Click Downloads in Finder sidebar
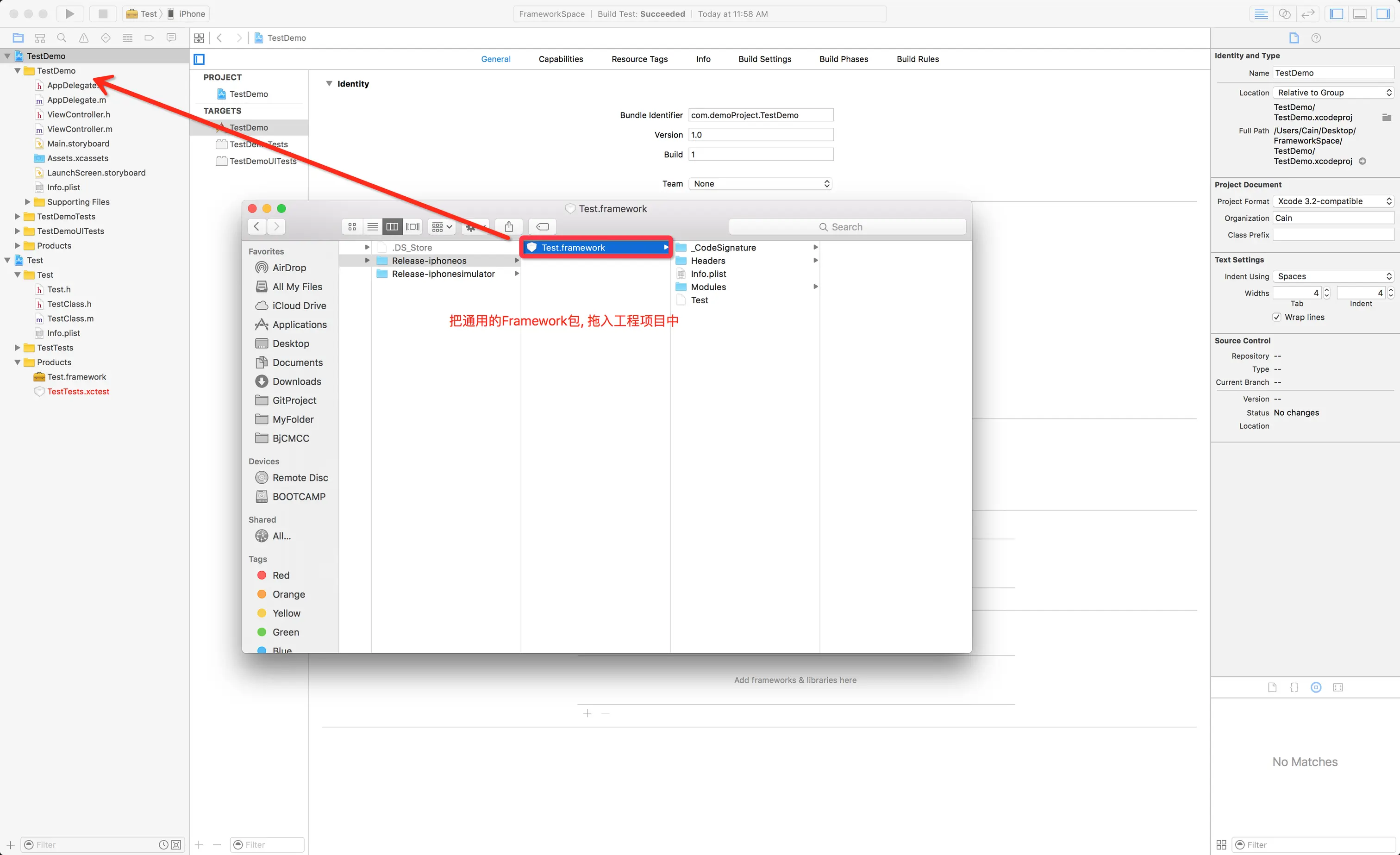The width and height of the screenshot is (1400, 855). (296, 381)
